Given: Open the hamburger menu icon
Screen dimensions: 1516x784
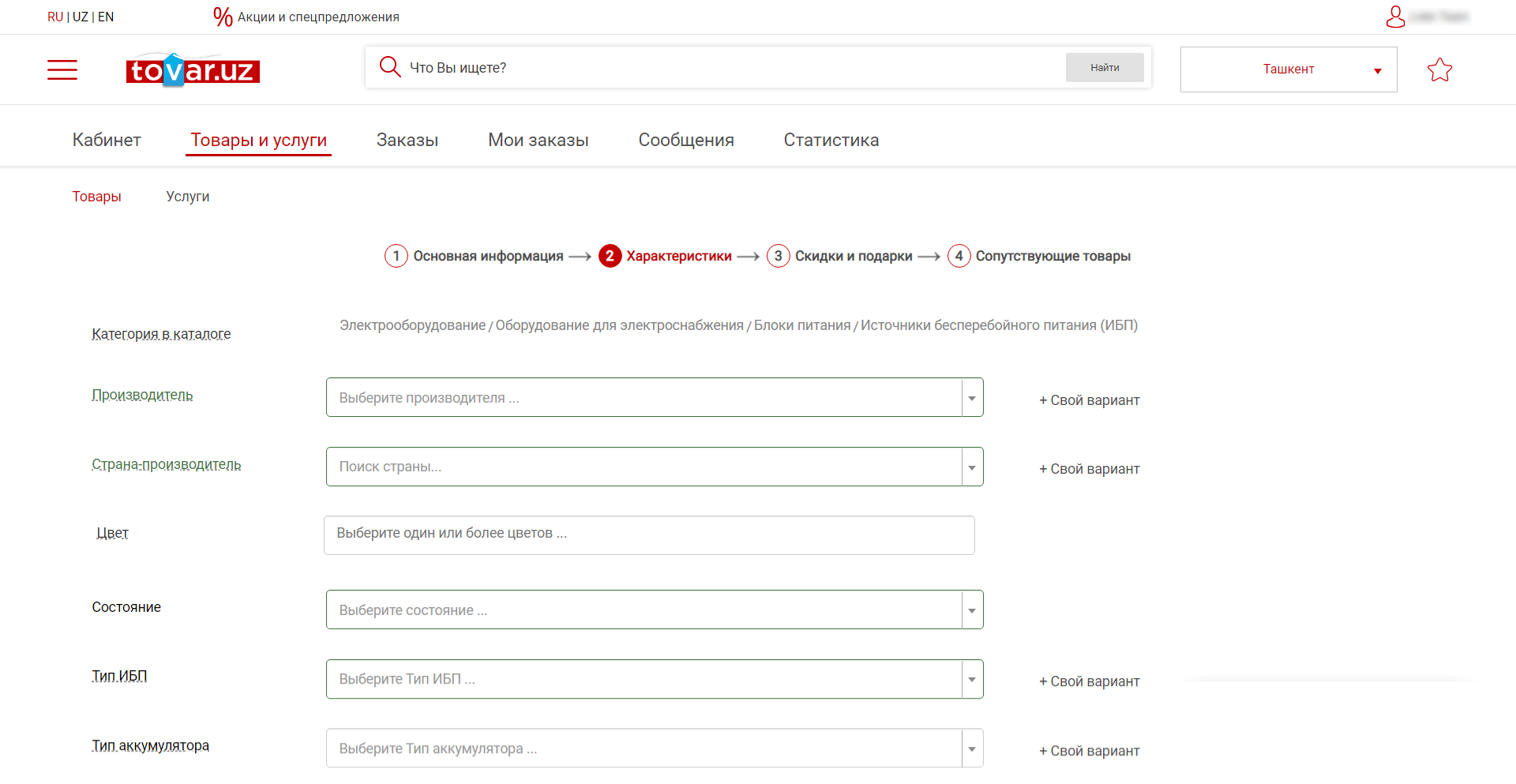Looking at the screenshot, I should (x=62, y=69).
